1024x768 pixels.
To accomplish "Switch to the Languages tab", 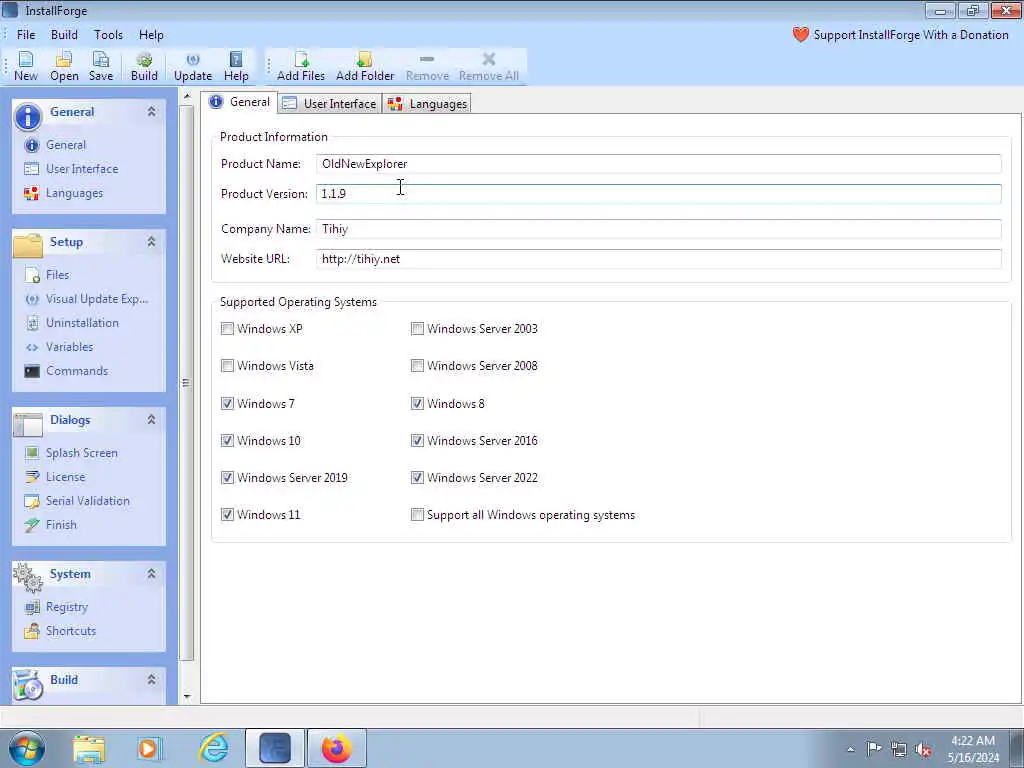I will 427,104.
